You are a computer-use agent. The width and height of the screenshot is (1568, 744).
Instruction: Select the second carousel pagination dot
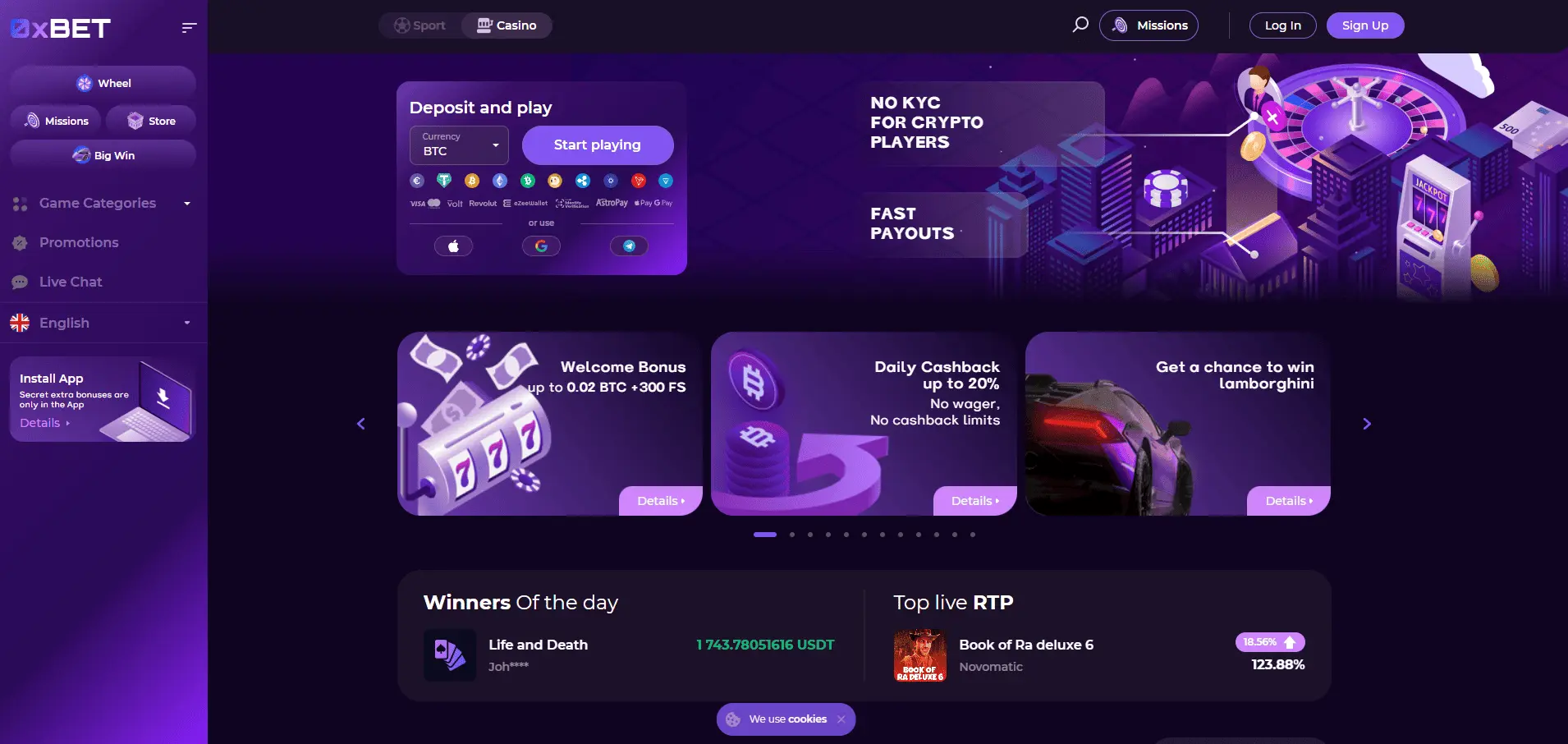click(792, 535)
